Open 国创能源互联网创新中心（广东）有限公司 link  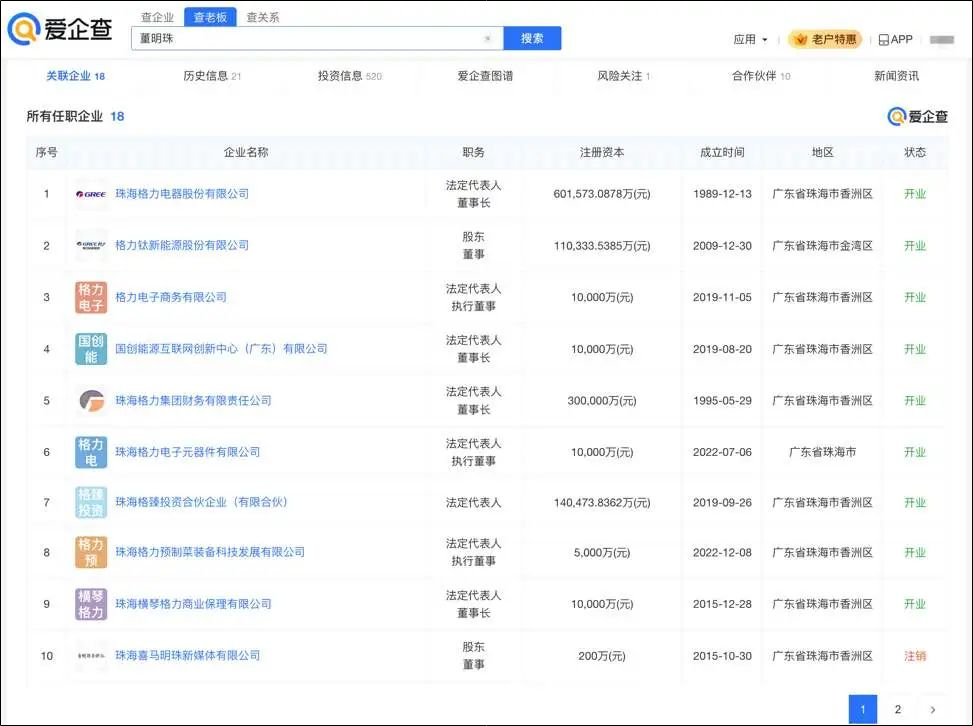221,349
